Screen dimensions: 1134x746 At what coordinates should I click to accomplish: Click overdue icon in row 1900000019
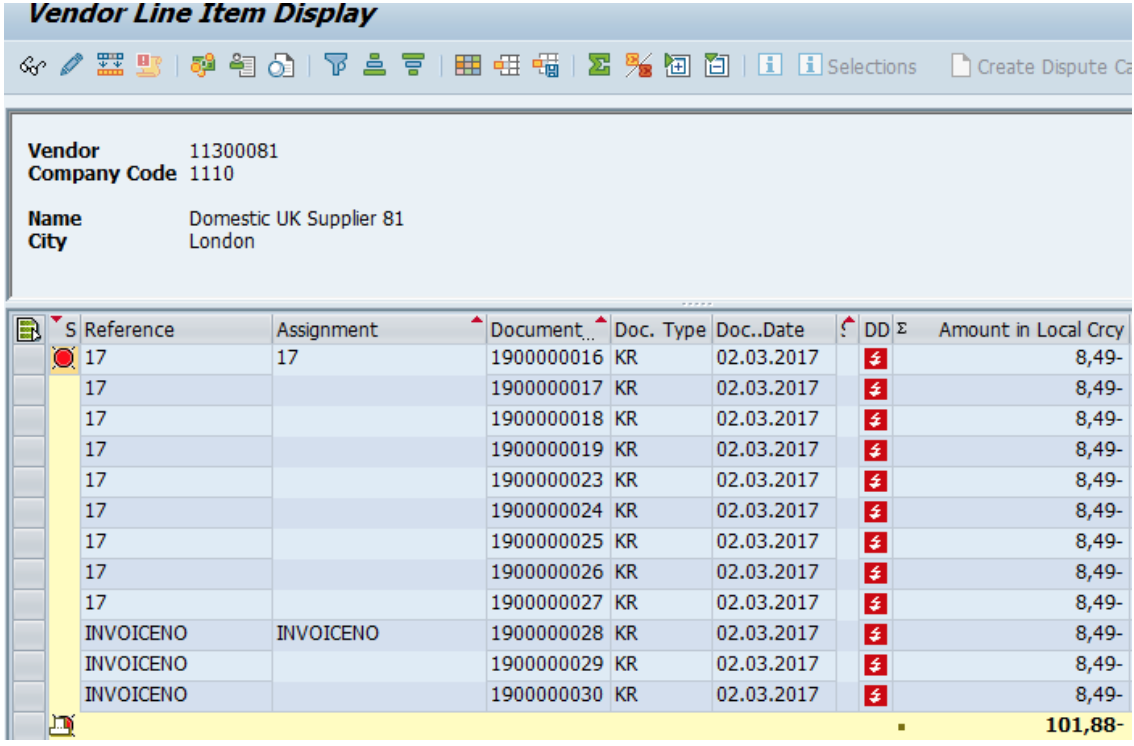pos(875,450)
